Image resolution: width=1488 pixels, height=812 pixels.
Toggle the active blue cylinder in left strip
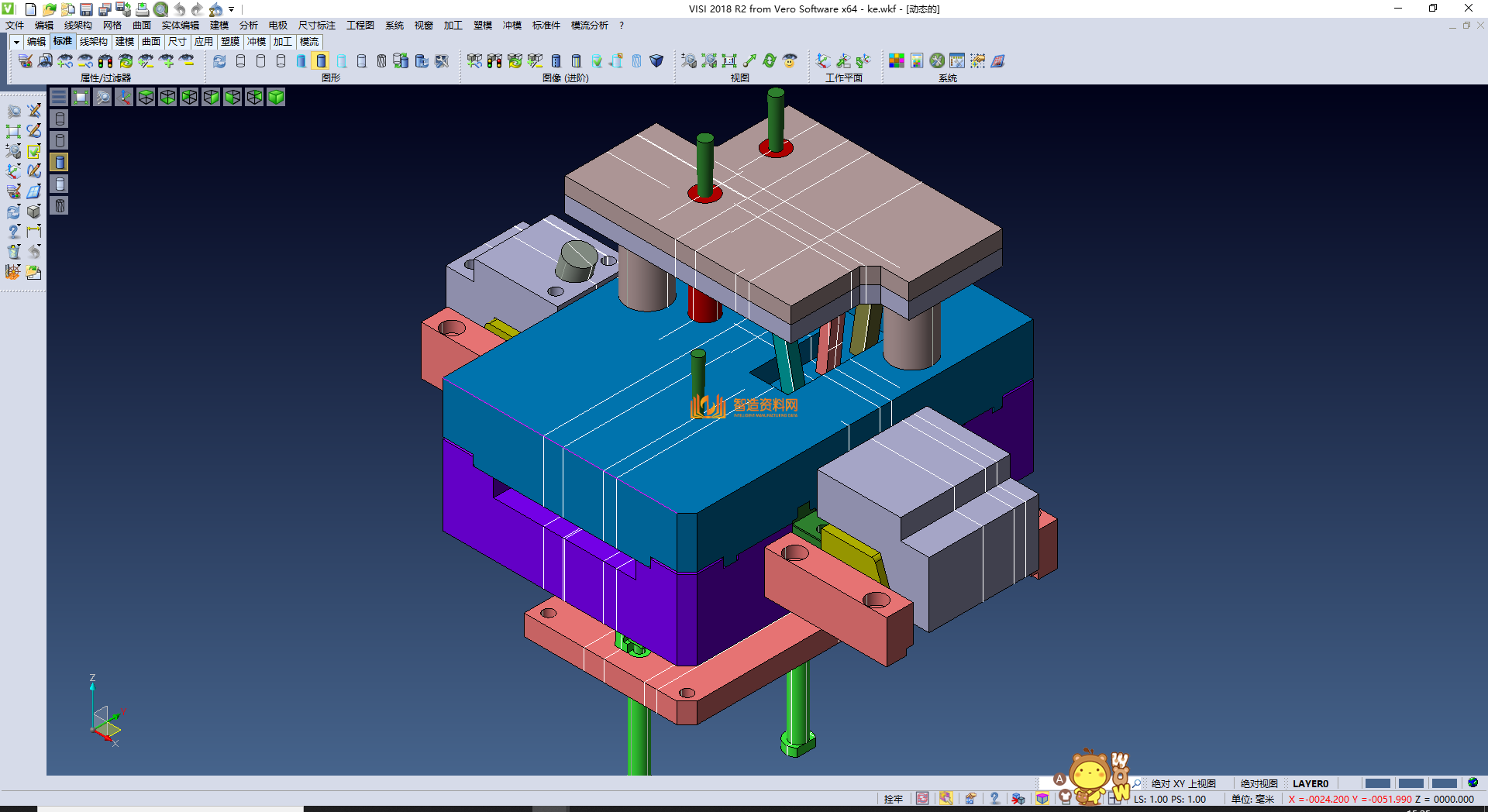tap(60, 162)
